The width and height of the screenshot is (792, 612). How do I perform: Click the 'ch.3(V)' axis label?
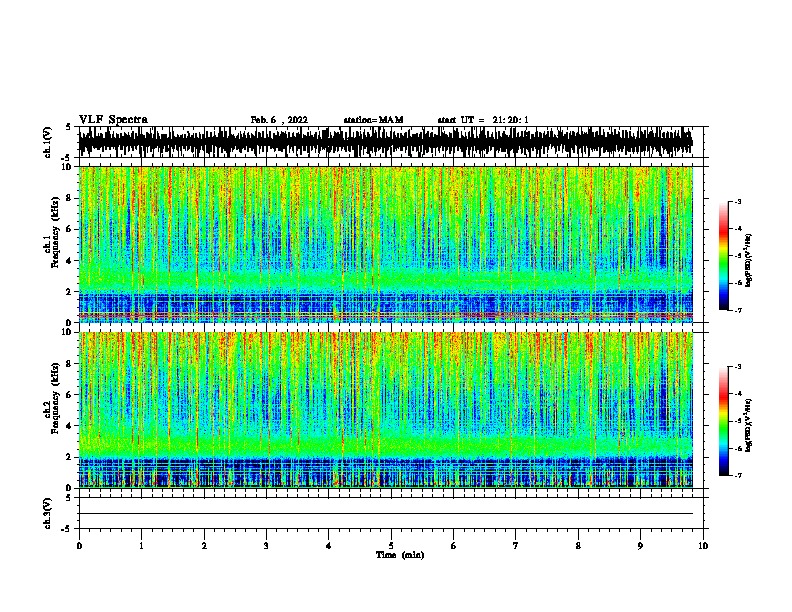48,514
